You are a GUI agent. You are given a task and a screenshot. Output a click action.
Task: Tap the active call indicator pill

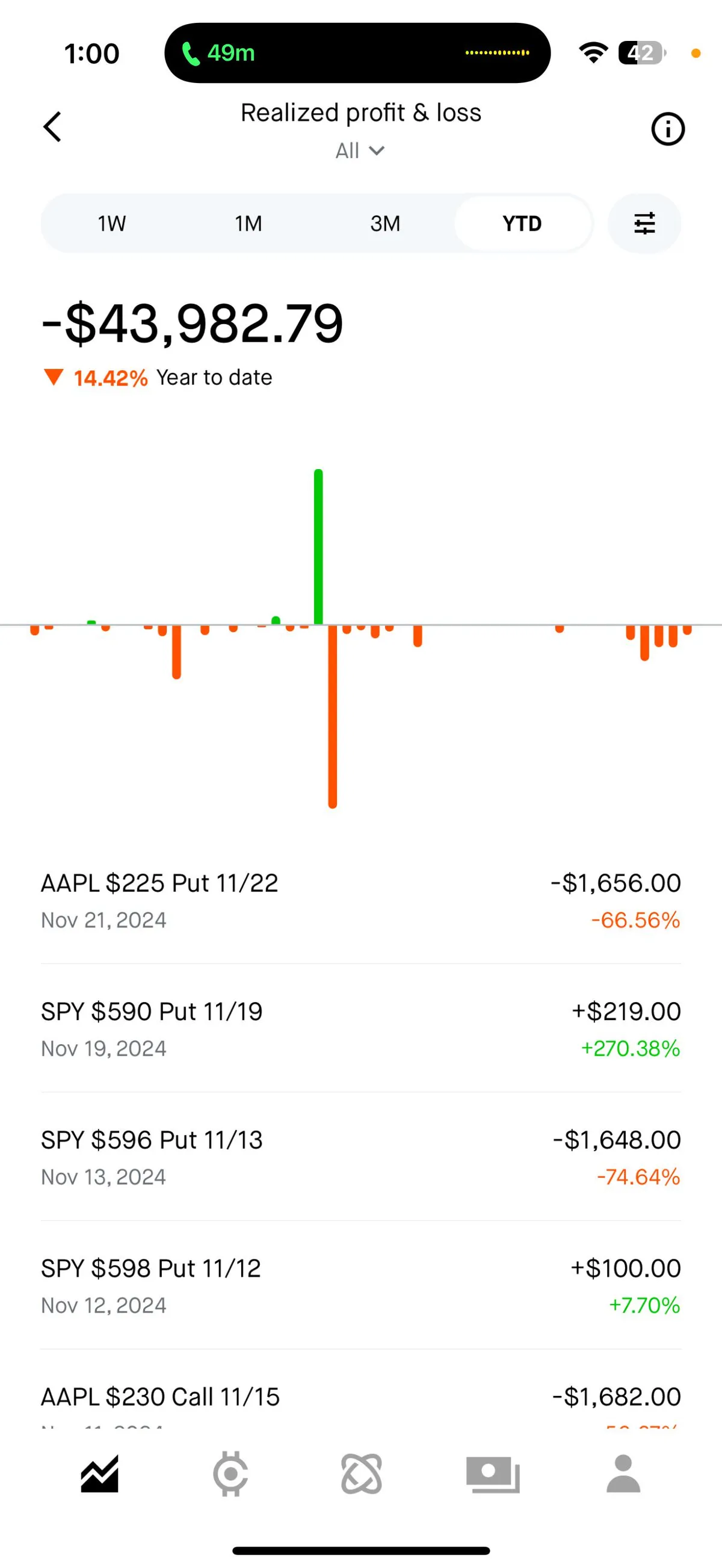357,53
